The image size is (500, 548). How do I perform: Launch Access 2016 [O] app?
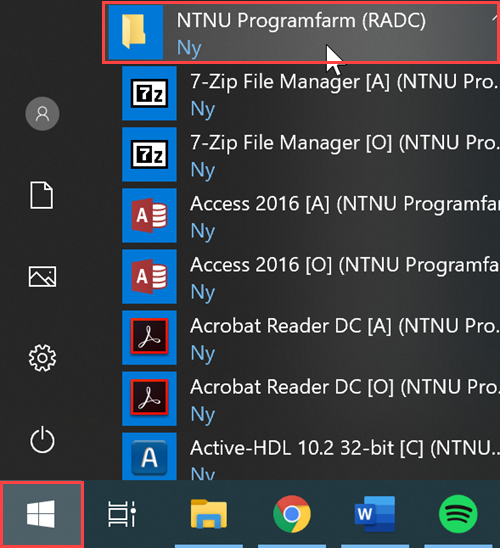click(311, 276)
